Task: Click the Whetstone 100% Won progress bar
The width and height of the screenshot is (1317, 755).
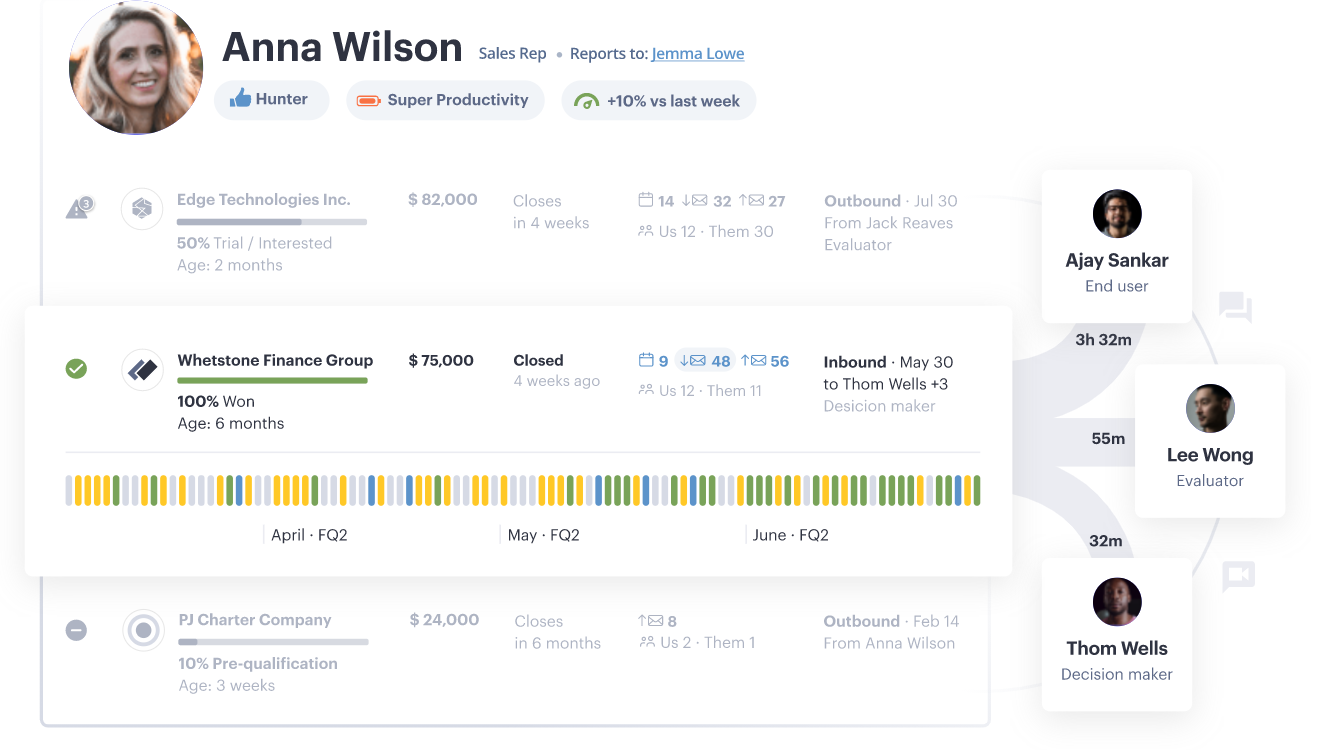Action: click(272, 381)
